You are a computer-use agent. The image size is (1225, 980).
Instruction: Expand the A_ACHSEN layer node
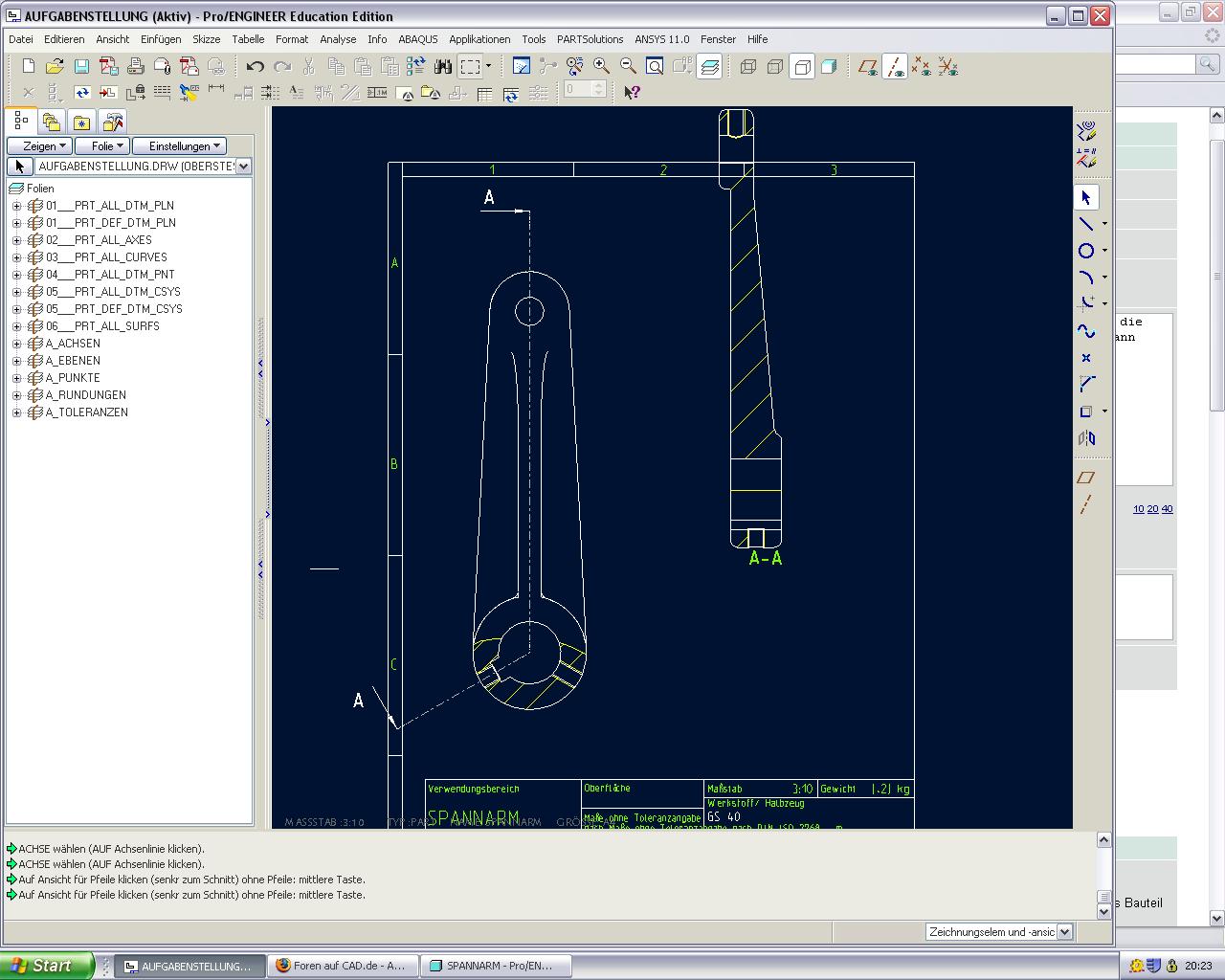(16, 344)
